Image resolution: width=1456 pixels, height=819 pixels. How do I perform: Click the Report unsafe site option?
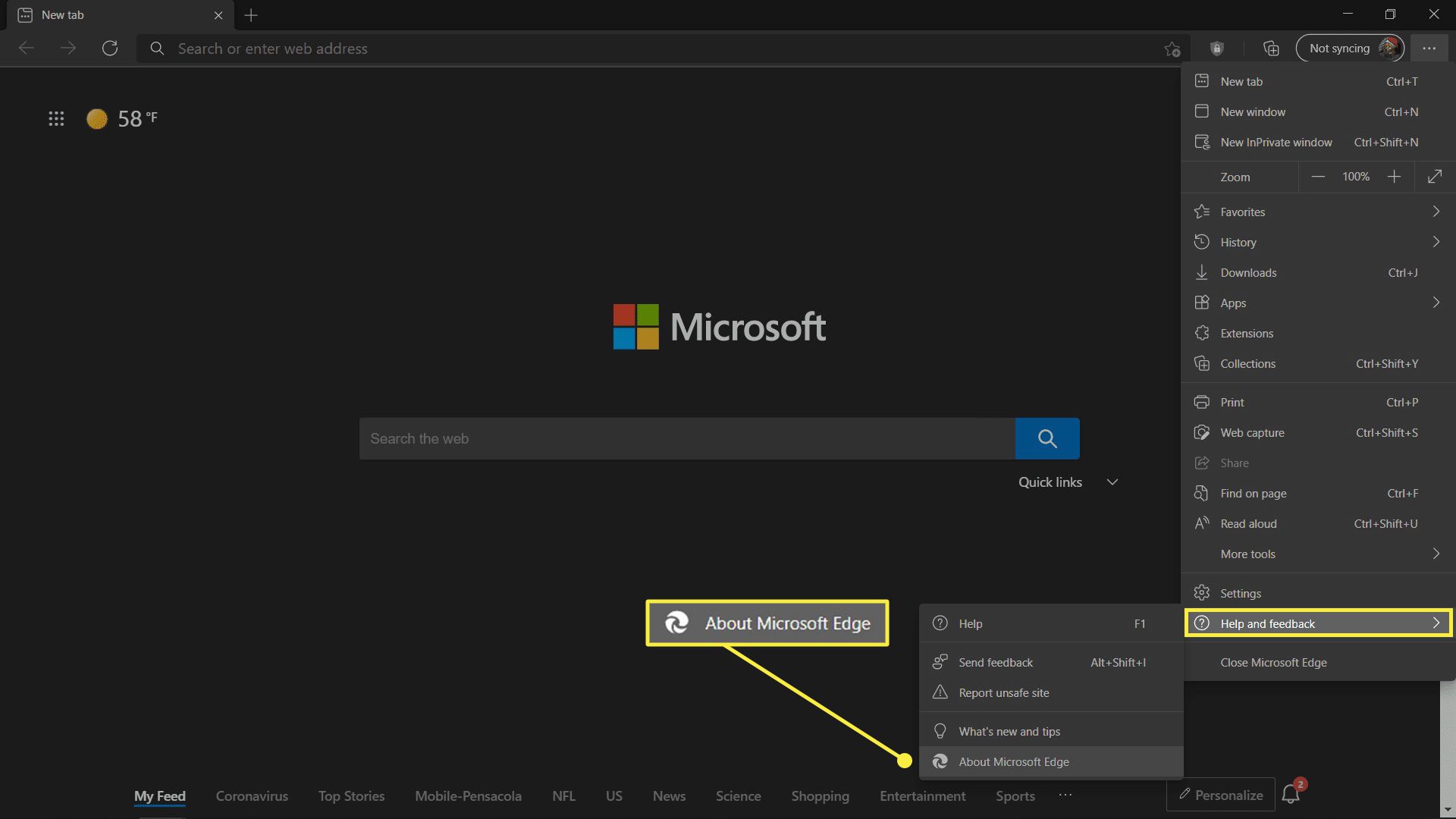coord(1003,691)
